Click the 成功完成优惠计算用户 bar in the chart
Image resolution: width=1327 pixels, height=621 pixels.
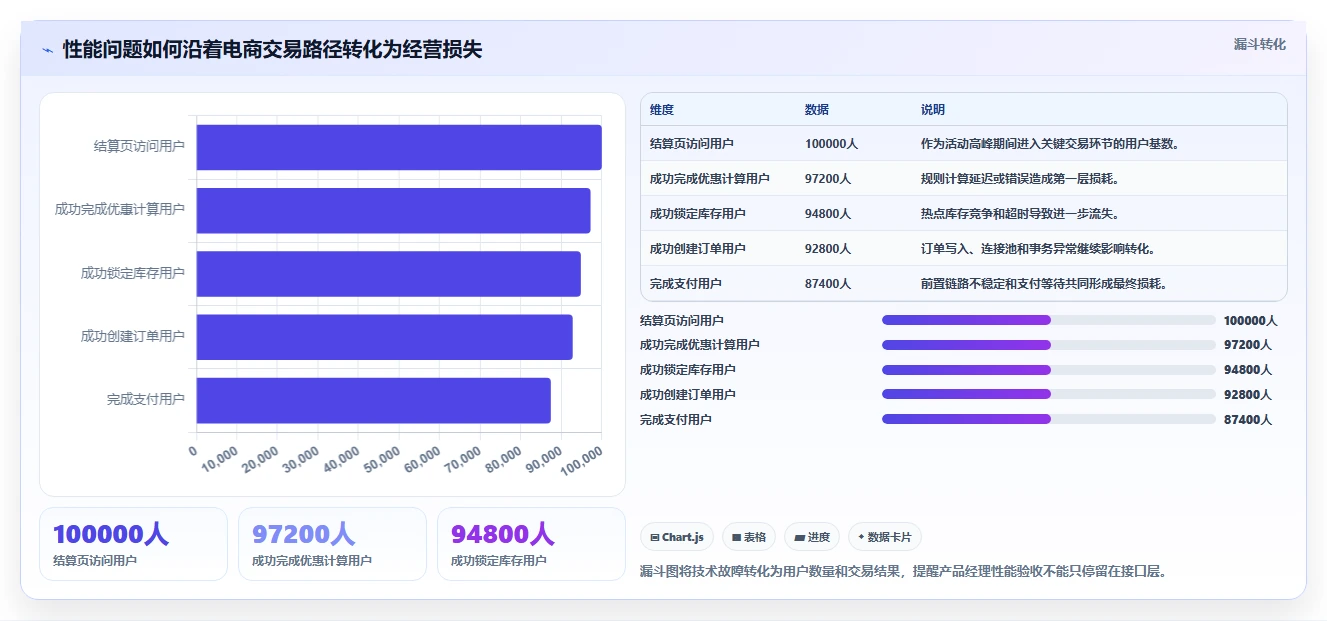click(x=394, y=210)
